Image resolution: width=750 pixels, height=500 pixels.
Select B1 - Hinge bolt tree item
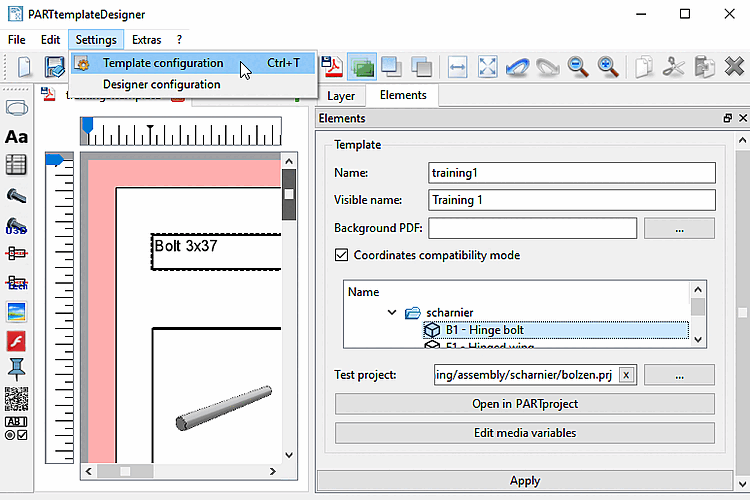coord(484,330)
